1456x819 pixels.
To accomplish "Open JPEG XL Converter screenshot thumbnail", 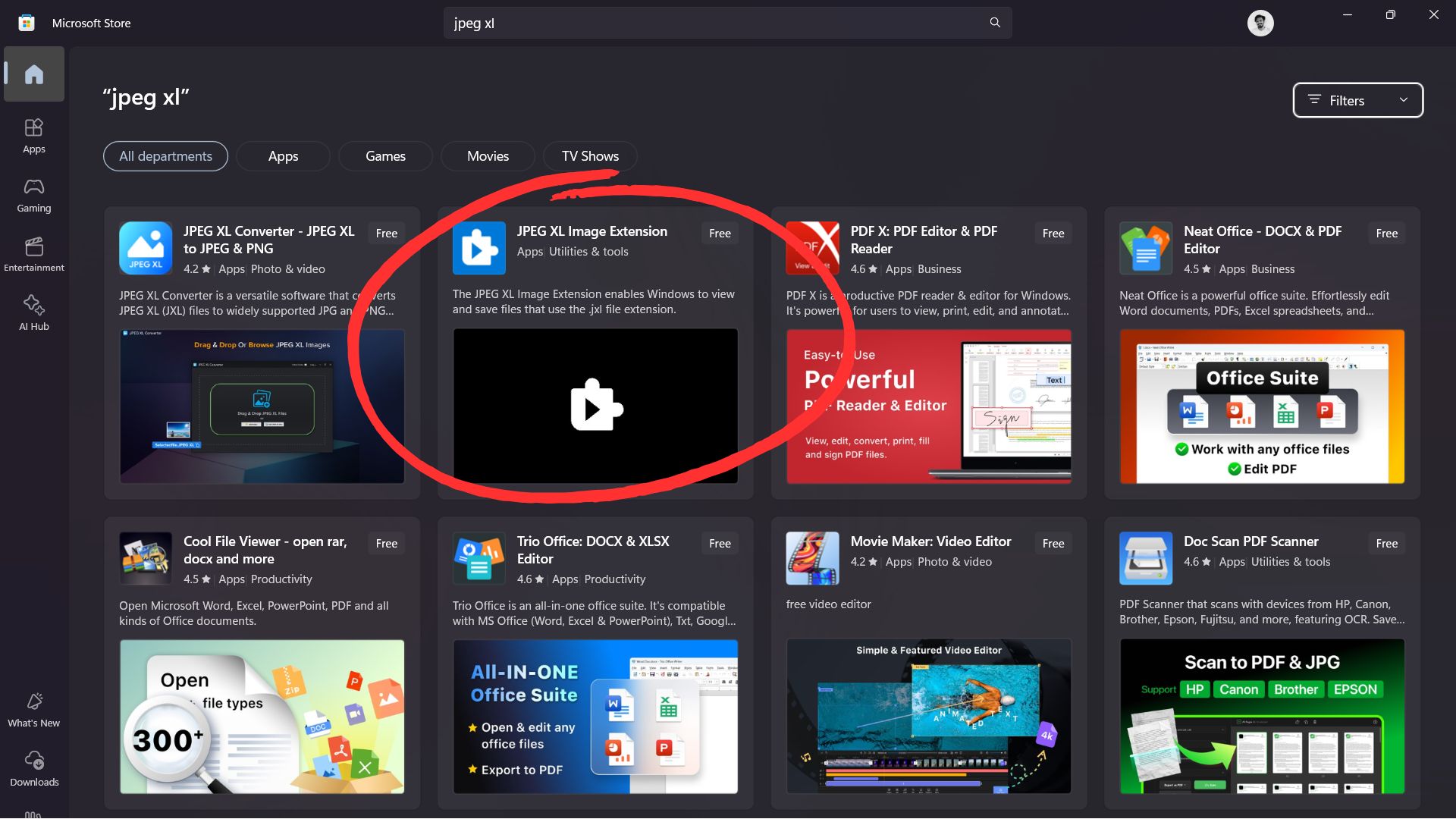I will click(x=262, y=406).
